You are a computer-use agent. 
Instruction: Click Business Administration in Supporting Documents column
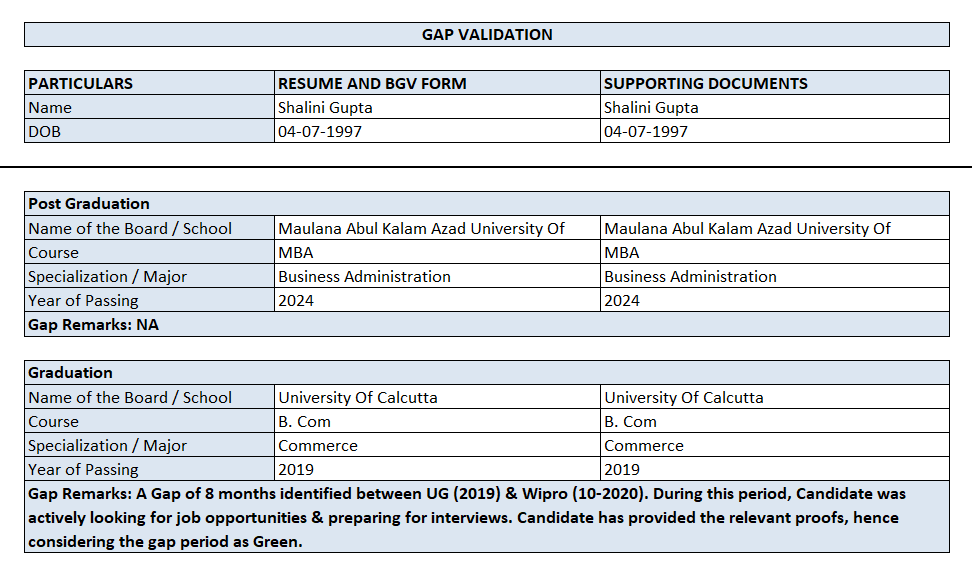pyautogui.click(x=690, y=276)
